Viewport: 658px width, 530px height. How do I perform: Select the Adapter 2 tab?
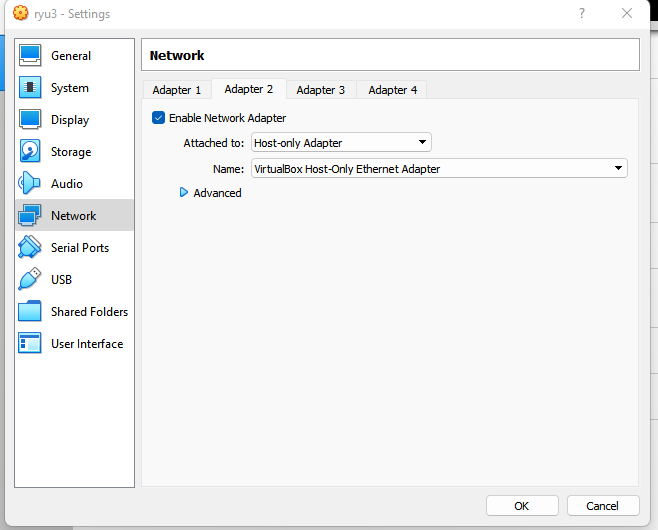coord(249,89)
